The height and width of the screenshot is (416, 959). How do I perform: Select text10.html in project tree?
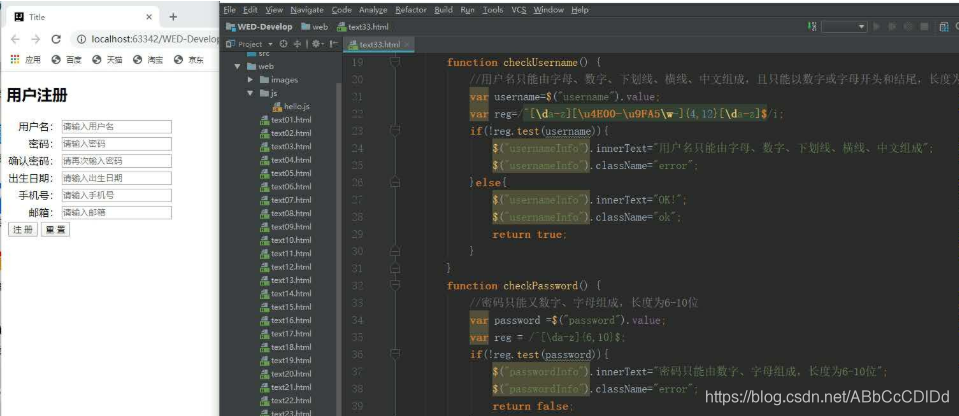(x=286, y=240)
